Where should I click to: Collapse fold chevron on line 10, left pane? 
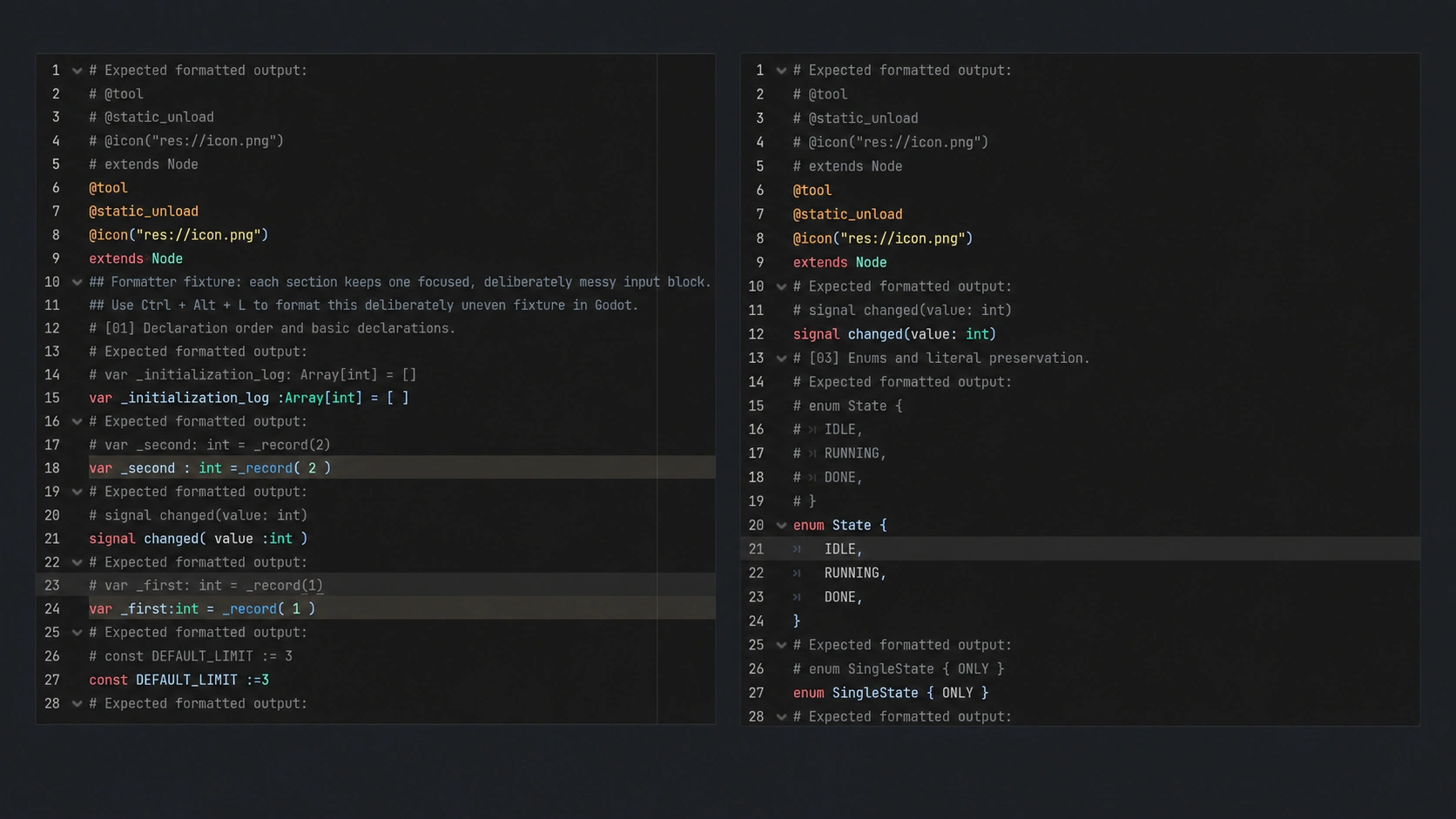pos(77,282)
